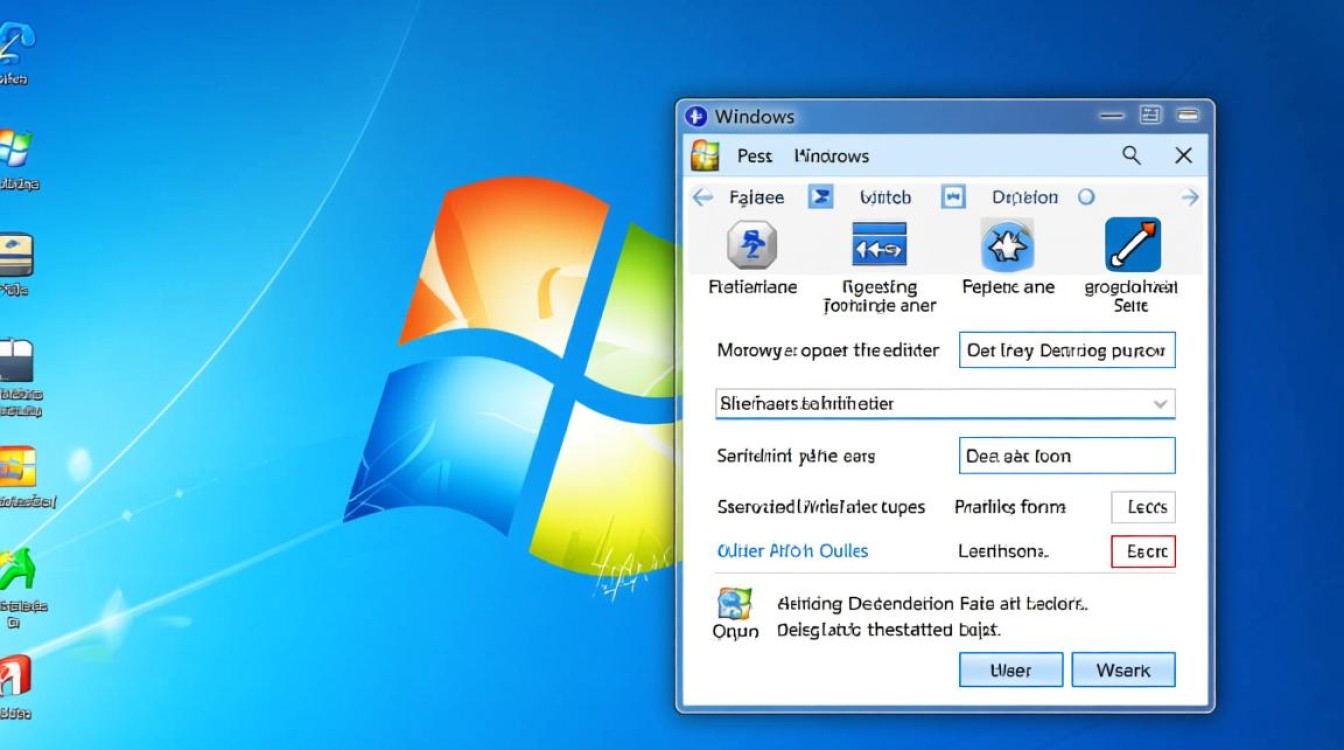
Task: Follow the blue Oulier Afoh Oulles link
Action: click(792, 551)
